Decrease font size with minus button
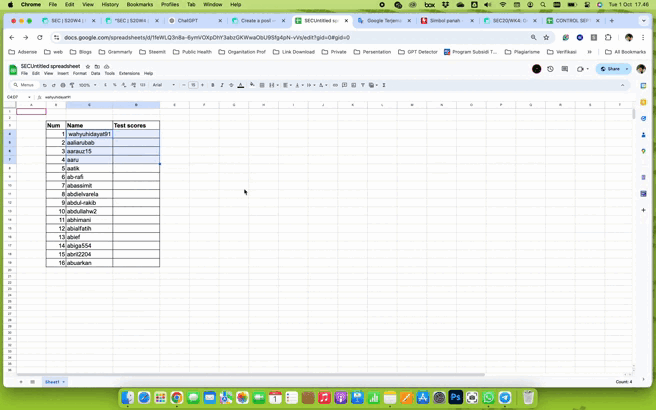The image size is (656, 410). tap(184, 85)
